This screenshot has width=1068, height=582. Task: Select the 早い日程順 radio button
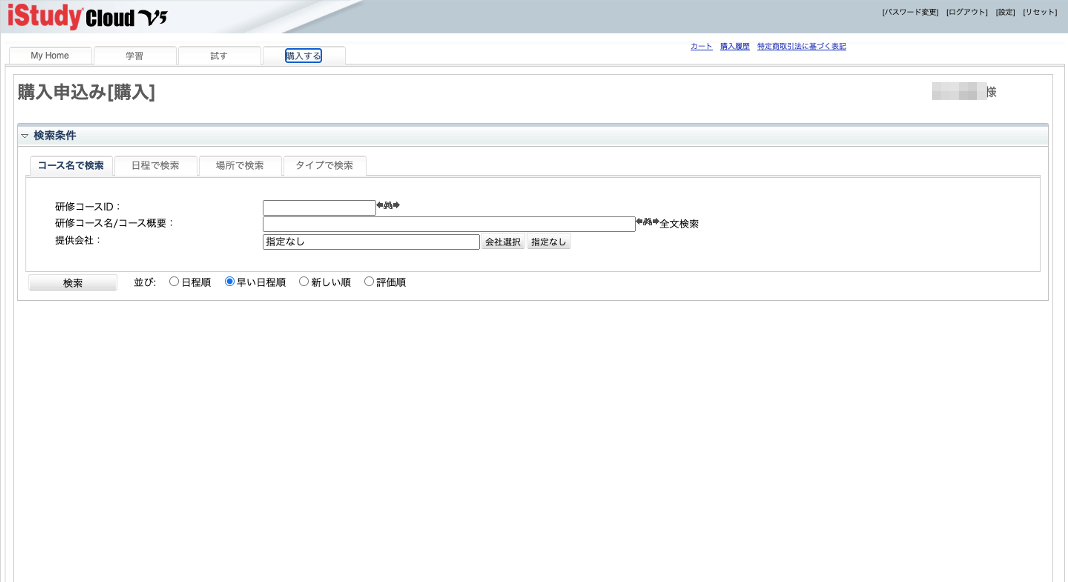point(230,282)
